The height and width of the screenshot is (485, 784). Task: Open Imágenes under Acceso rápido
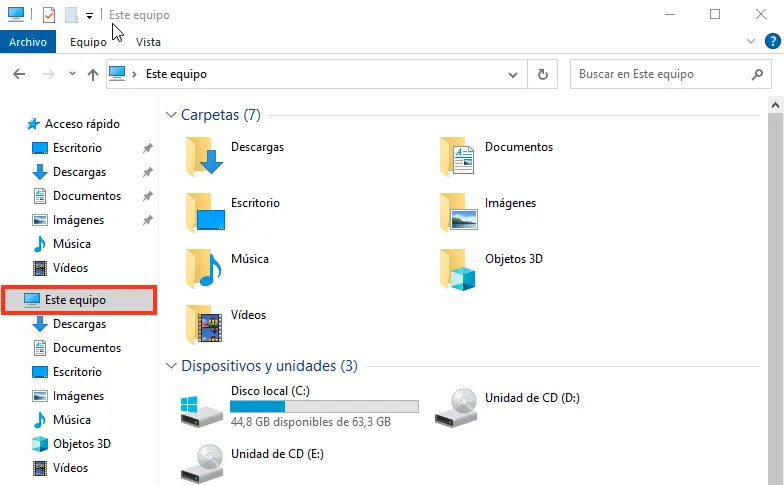click(x=68, y=220)
